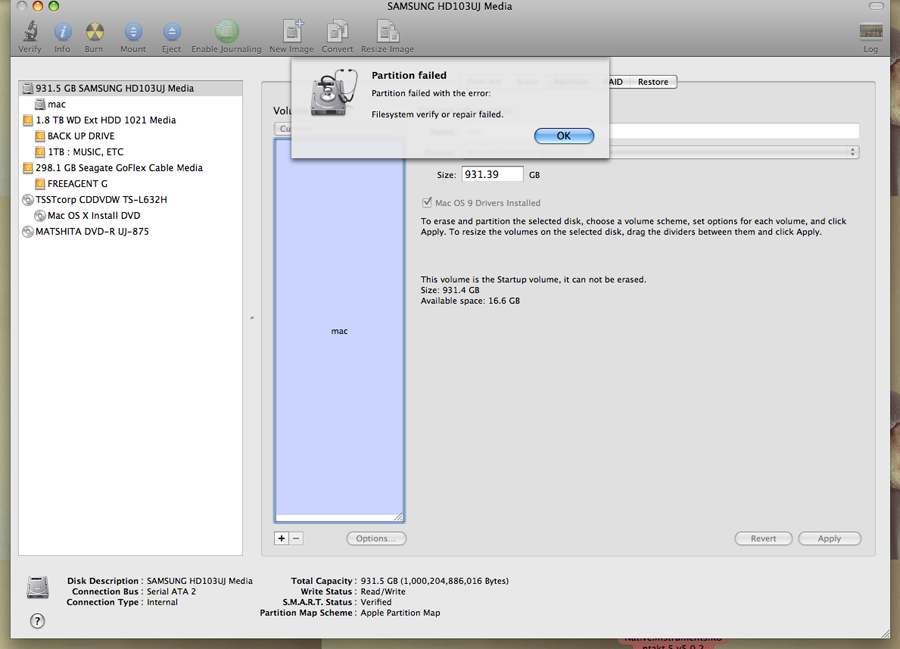Click the 'Partition failed' dialog heading

coord(409,75)
